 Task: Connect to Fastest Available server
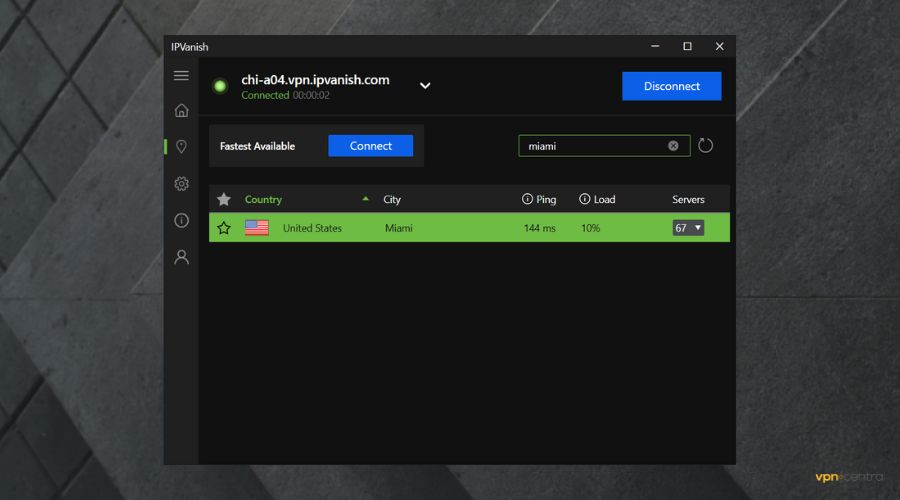(371, 146)
